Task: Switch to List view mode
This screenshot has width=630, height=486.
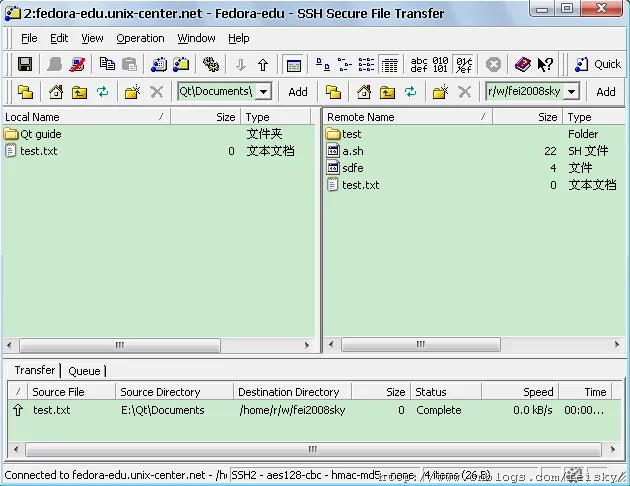Action: pos(366,64)
